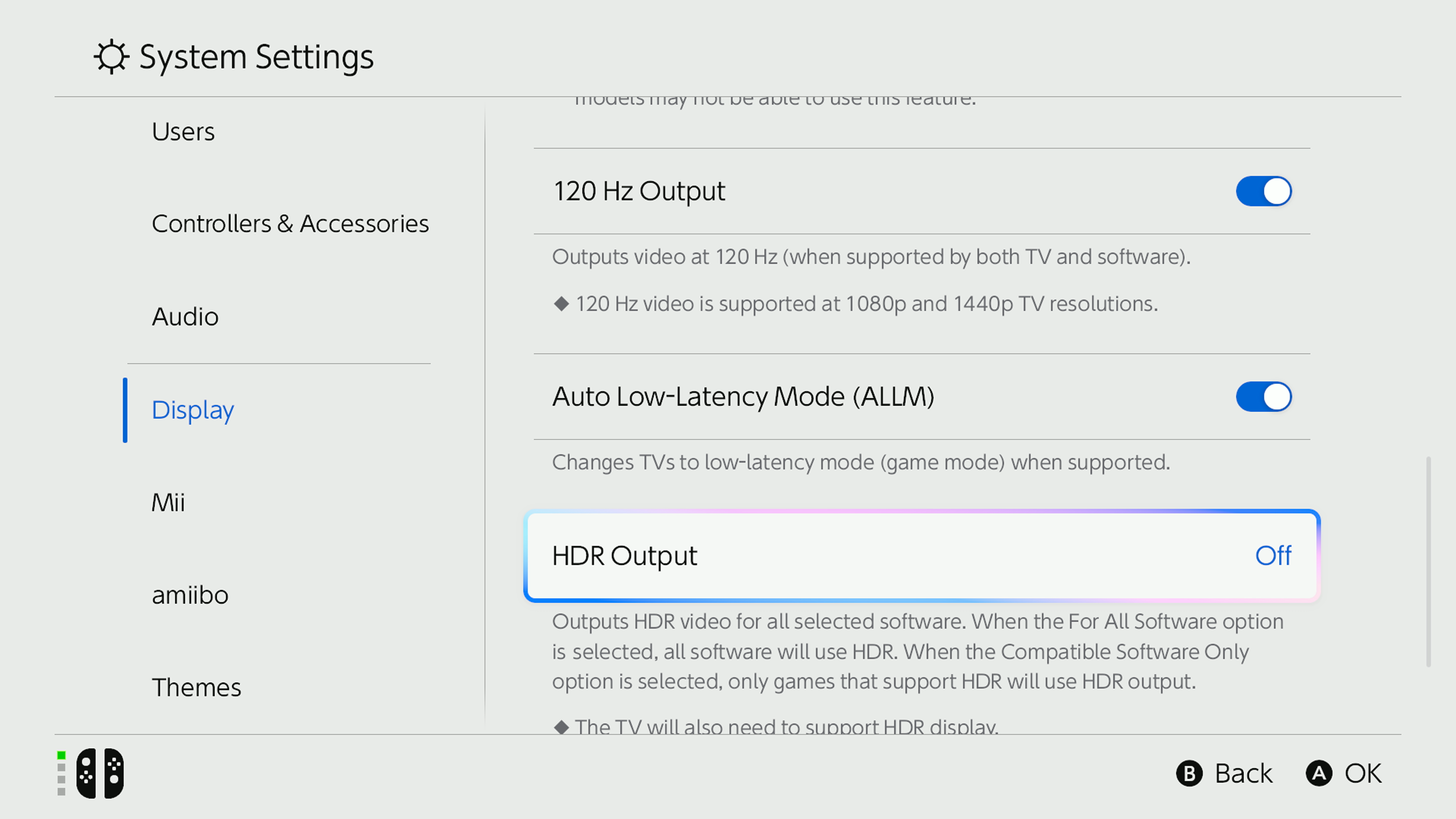The height and width of the screenshot is (819, 1456).
Task: Open the Mii settings section
Action: pos(168,502)
